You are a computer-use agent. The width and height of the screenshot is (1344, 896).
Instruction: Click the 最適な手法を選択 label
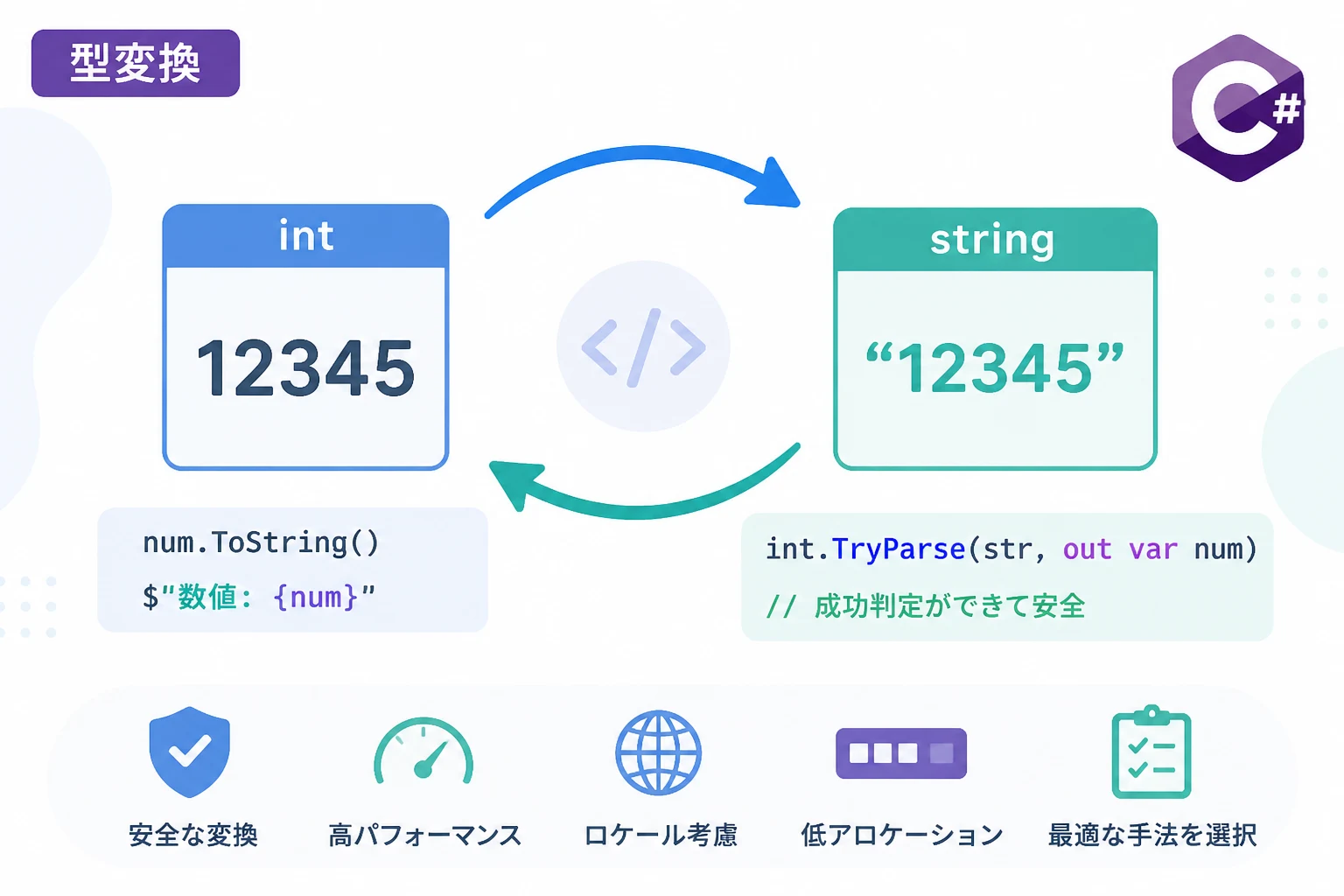point(1152,836)
